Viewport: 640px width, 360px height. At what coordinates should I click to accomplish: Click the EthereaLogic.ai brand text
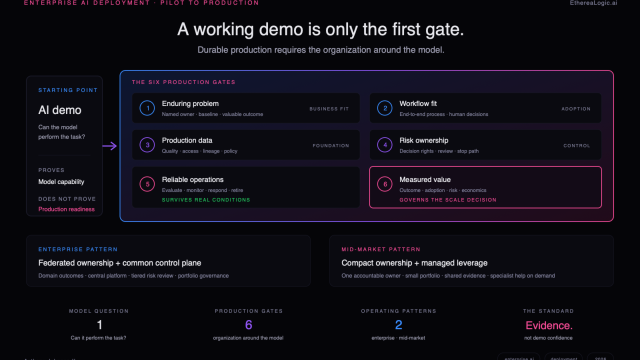click(593, 3)
